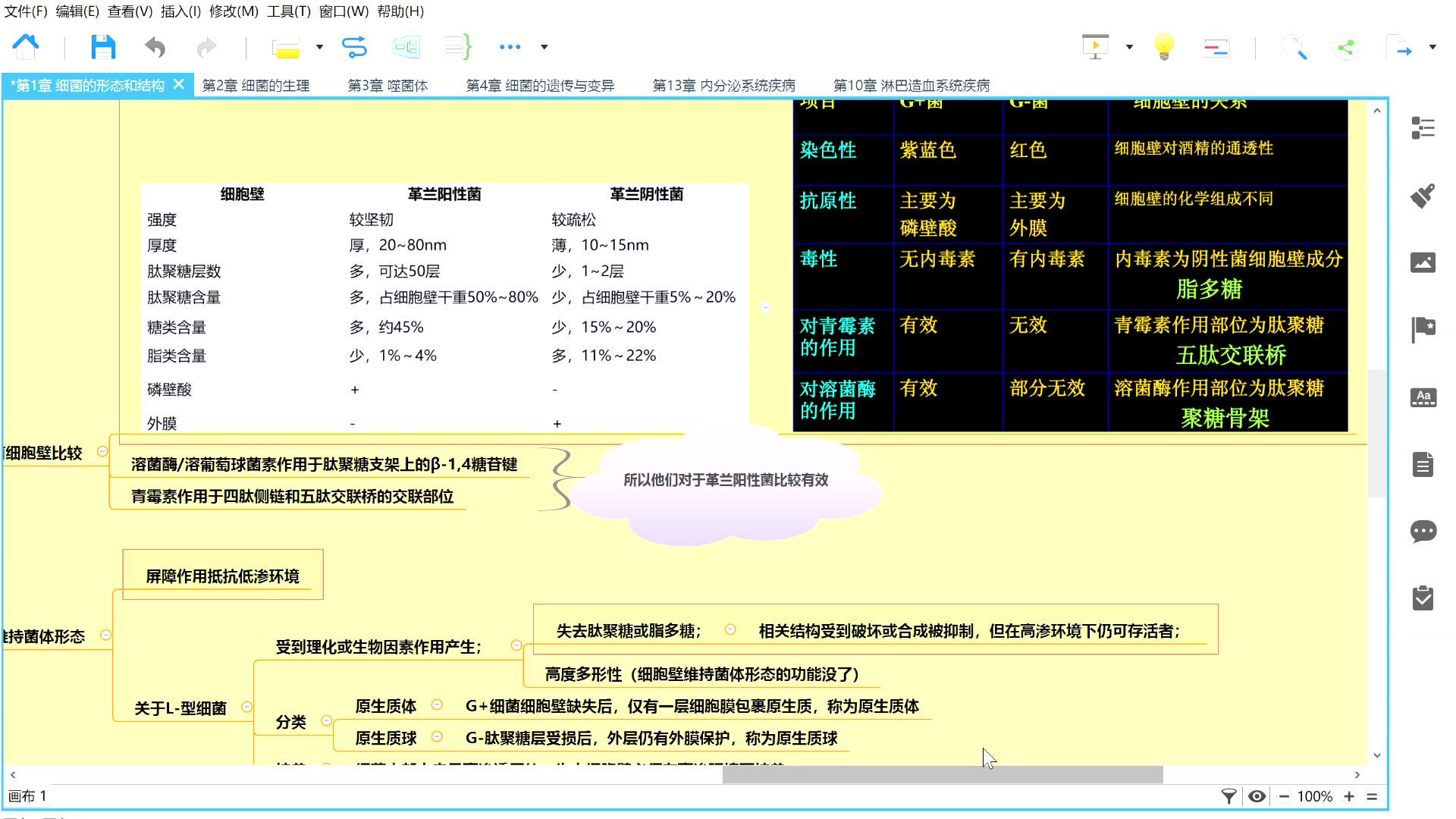Open dropdown arrow next to export icon
Viewport: 1456px width, 819px height.
(1432, 47)
